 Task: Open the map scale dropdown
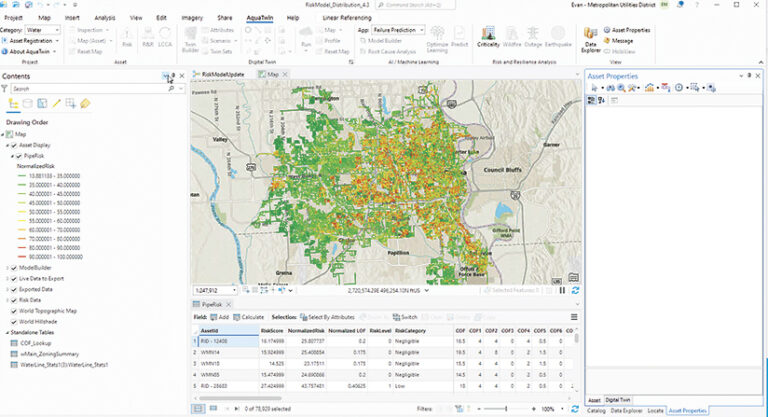(234, 291)
